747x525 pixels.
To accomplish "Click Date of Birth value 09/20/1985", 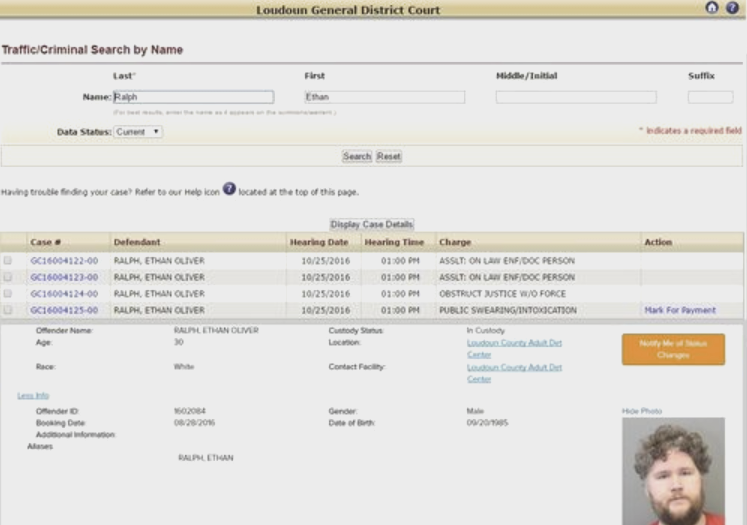I will (x=487, y=423).
